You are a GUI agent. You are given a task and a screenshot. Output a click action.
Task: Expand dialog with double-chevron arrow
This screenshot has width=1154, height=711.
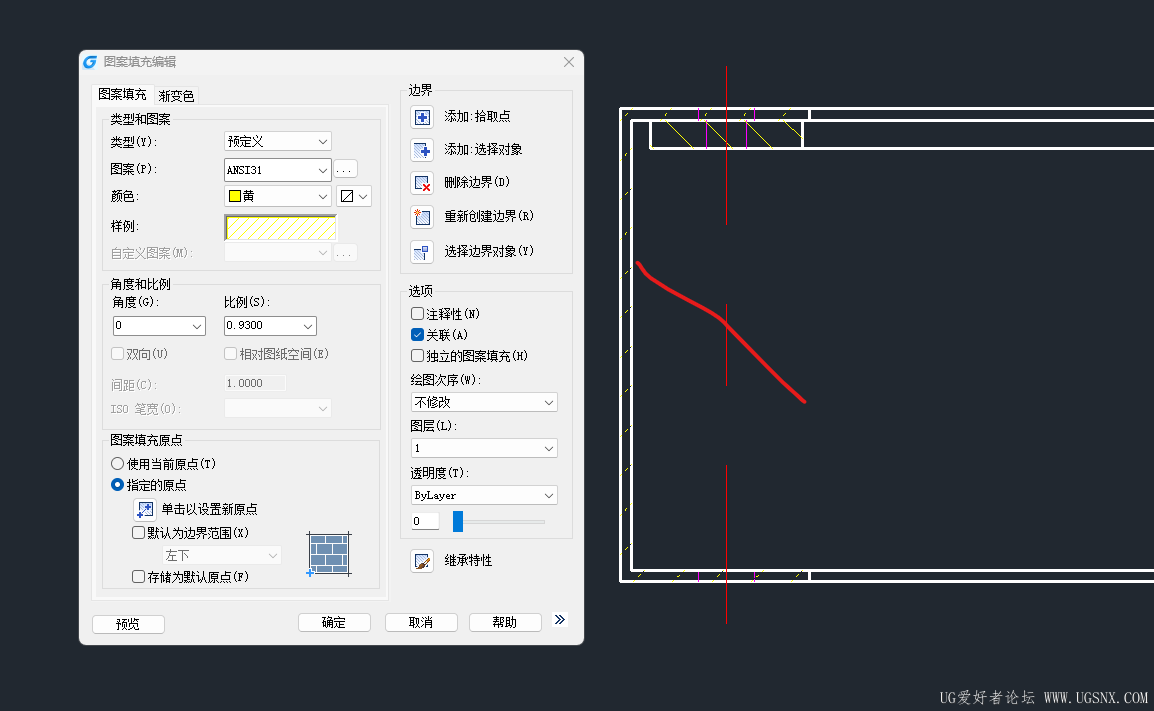560,620
